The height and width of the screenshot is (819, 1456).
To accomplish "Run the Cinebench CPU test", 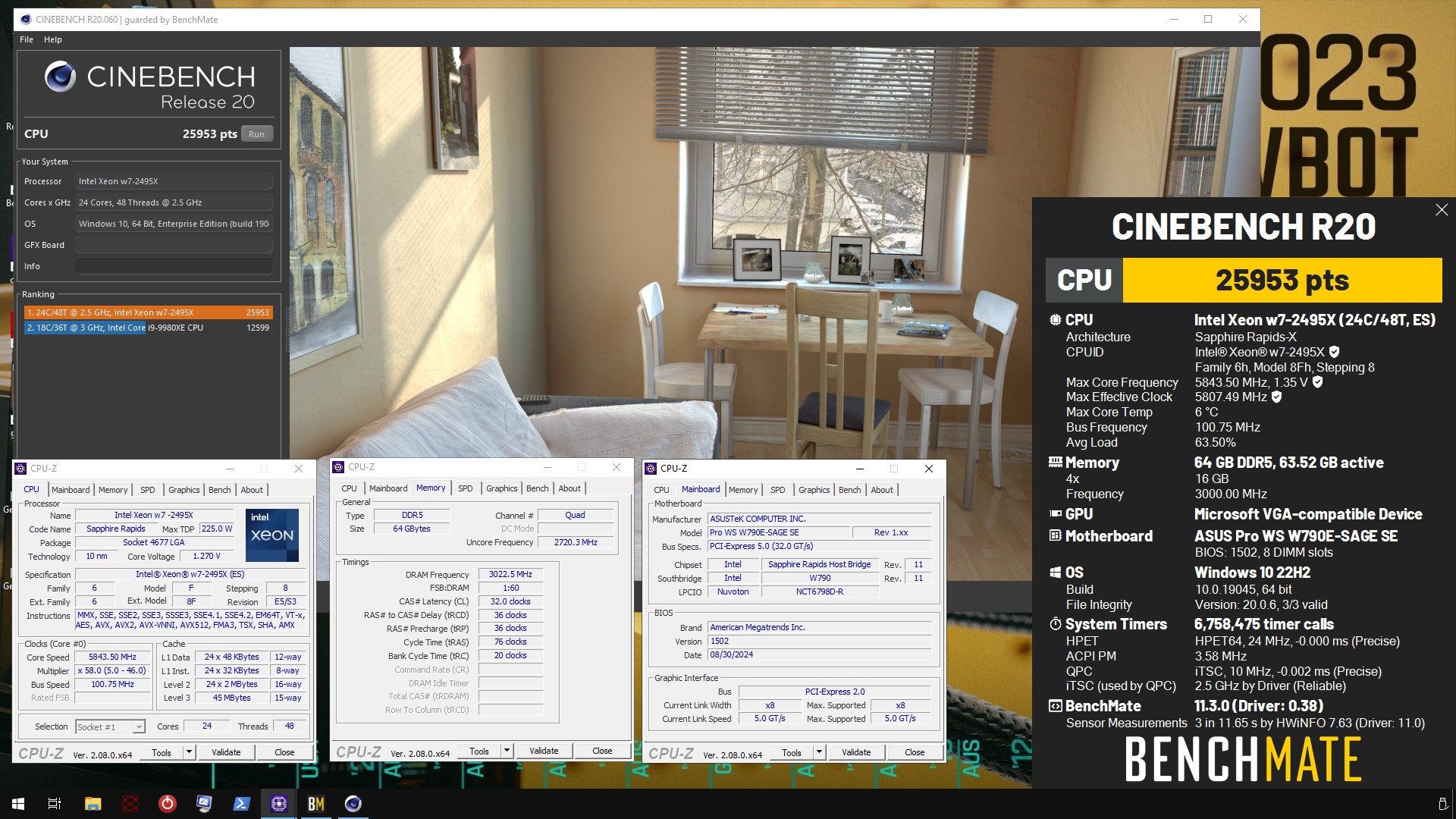I will pos(257,134).
